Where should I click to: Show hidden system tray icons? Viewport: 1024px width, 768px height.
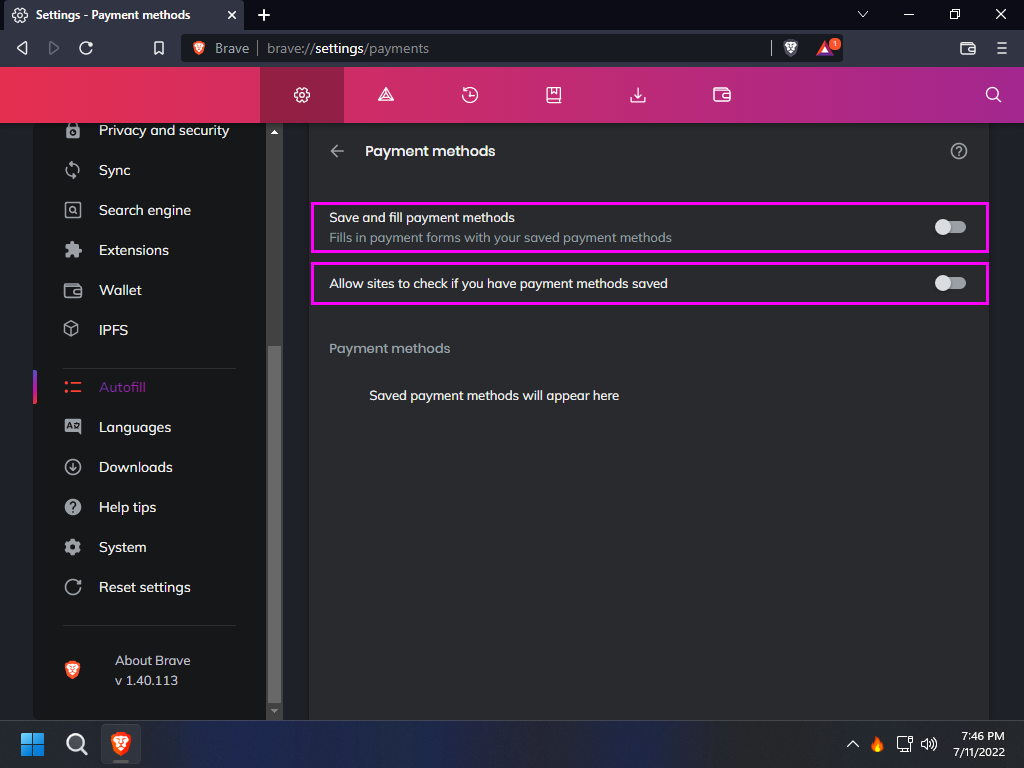click(x=853, y=744)
